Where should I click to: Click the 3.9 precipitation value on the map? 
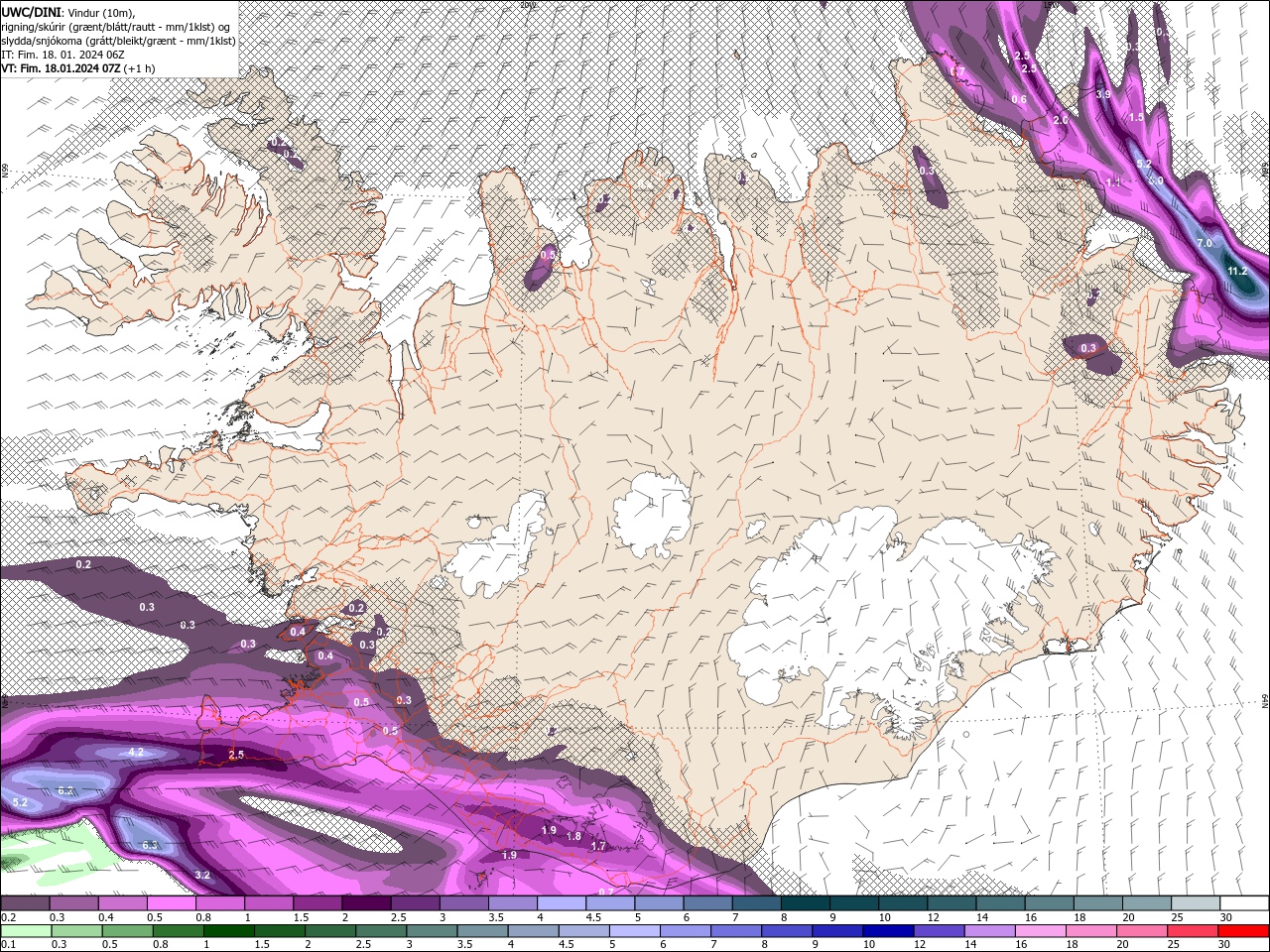[x=1103, y=94]
